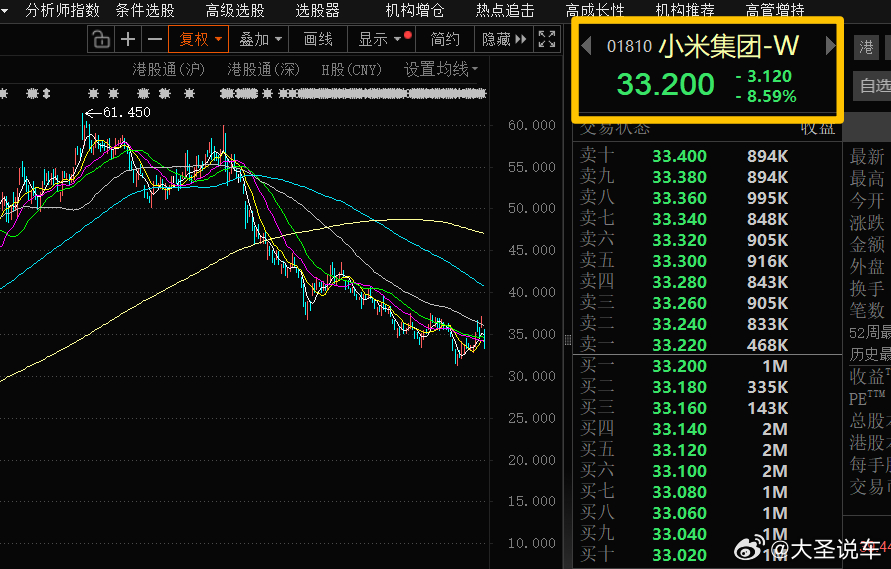Toggle 港股通(沪) indicator
This screenshot has height=569, width=891.
pos(169,69)
